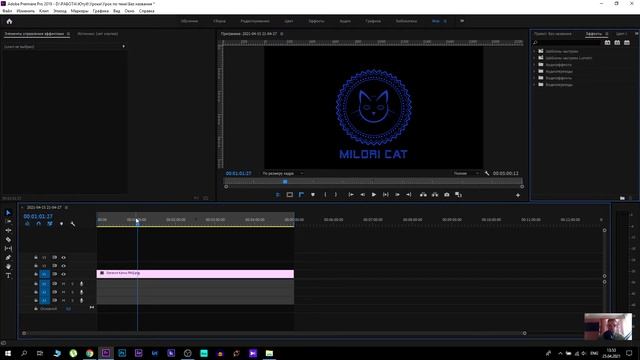Toggle sync lock on the V2 track
640x360 pixels.
(54, 266)
